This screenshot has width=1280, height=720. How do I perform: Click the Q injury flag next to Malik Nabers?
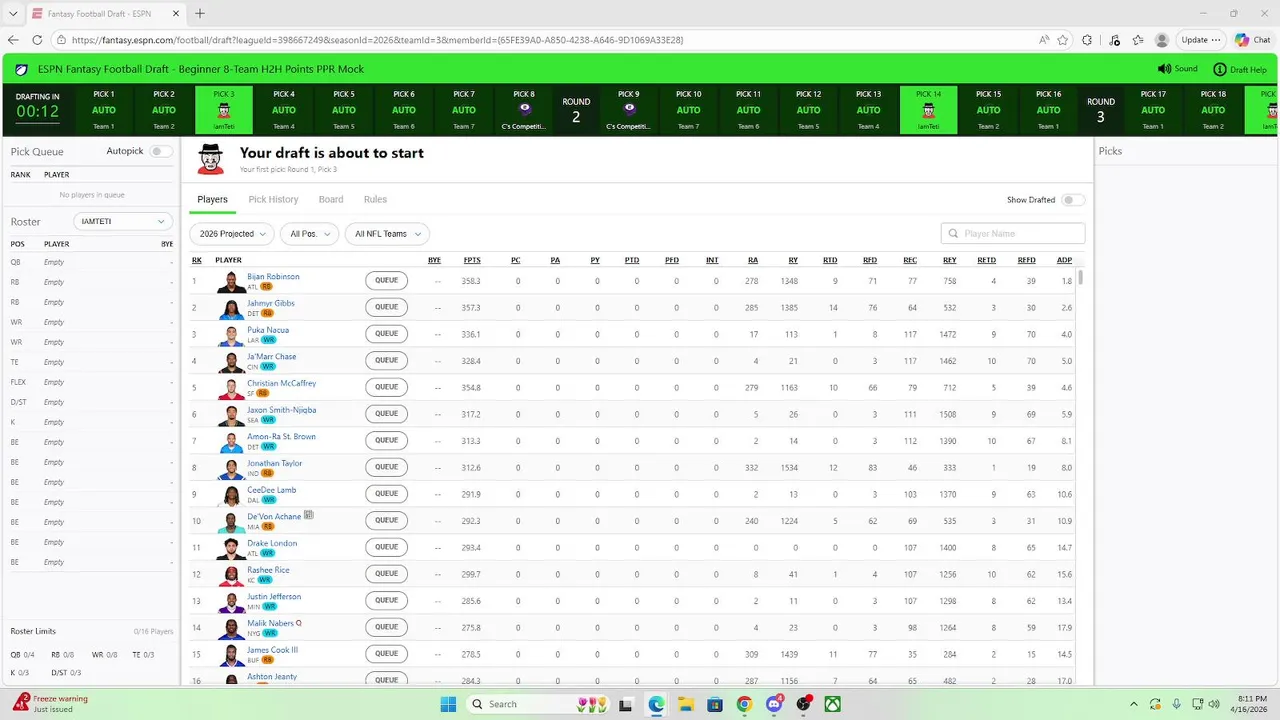(298, 622)
